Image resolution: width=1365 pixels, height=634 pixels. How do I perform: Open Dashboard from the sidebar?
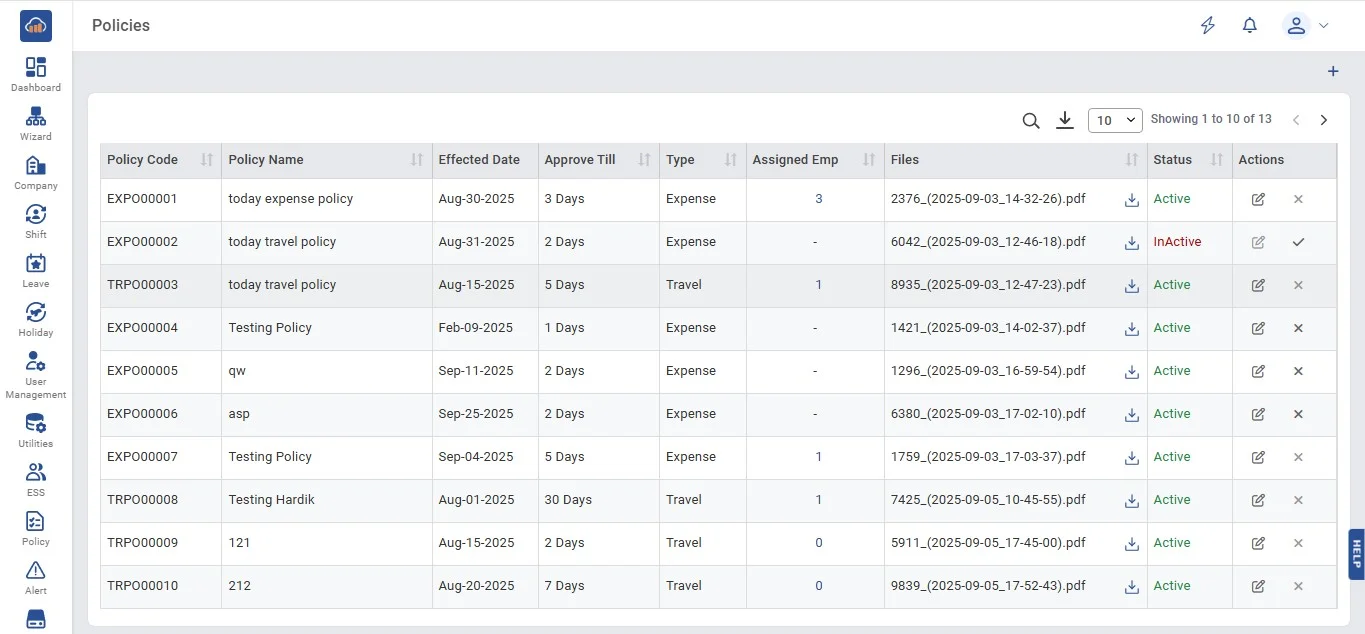tap(36, 74)
